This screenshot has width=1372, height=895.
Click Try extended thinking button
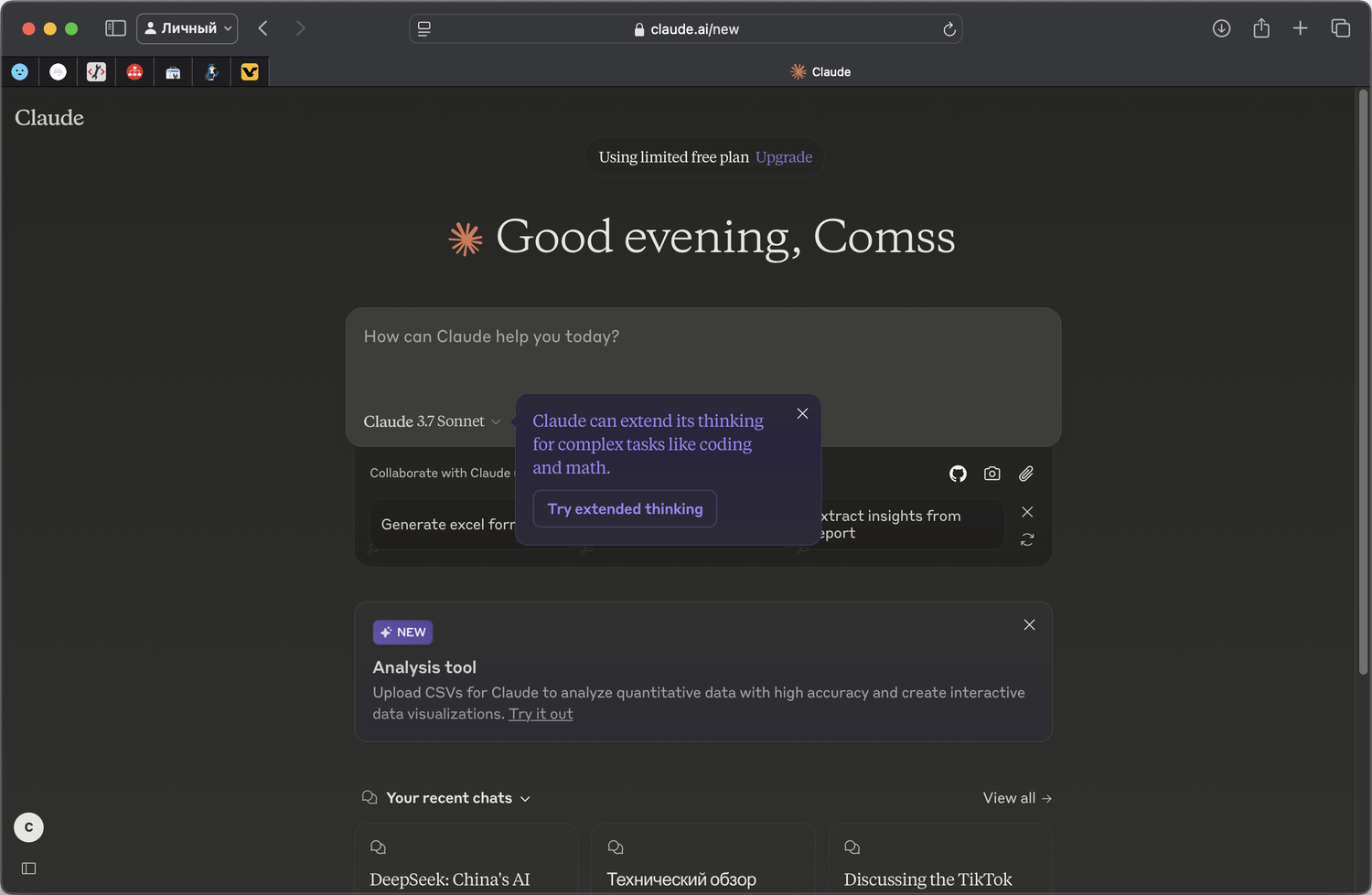click(x=625, y=509)
